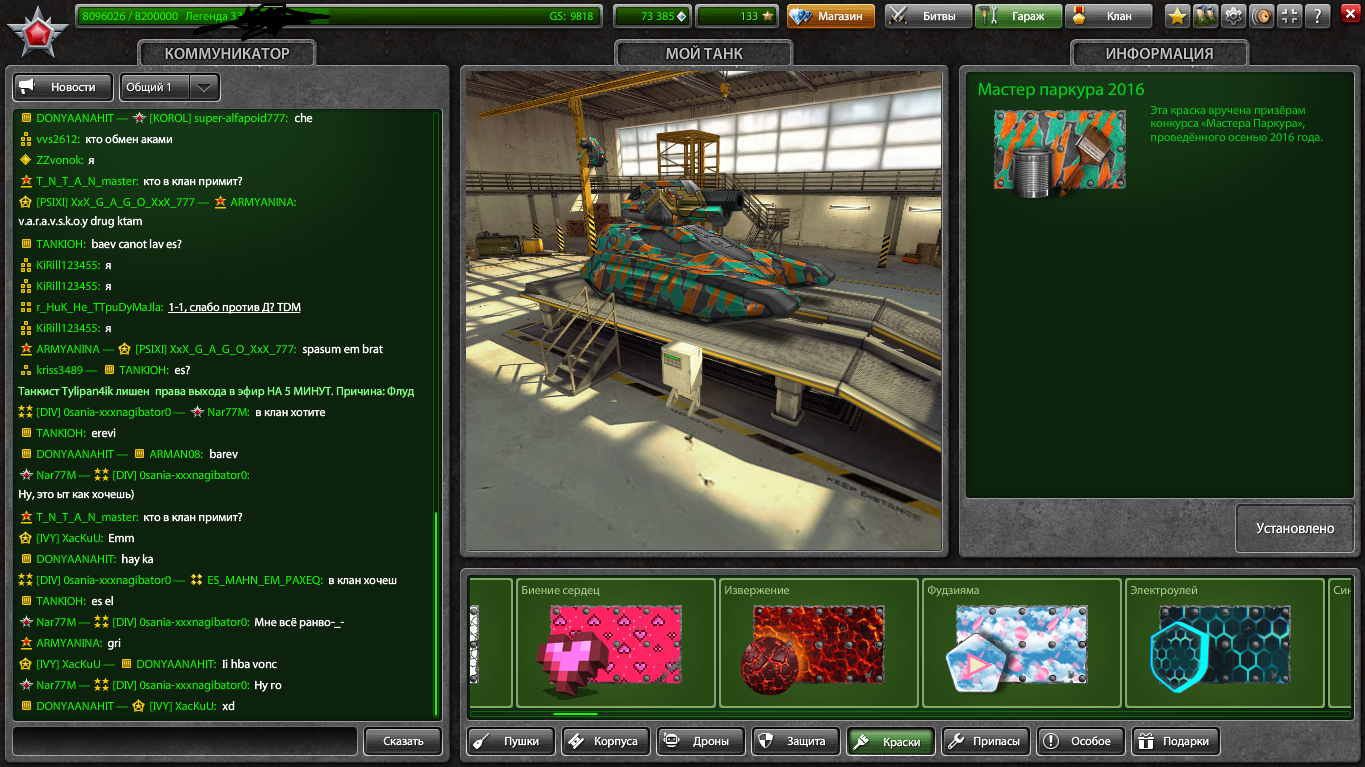Click the gold star premium icon

(1177, 16)
